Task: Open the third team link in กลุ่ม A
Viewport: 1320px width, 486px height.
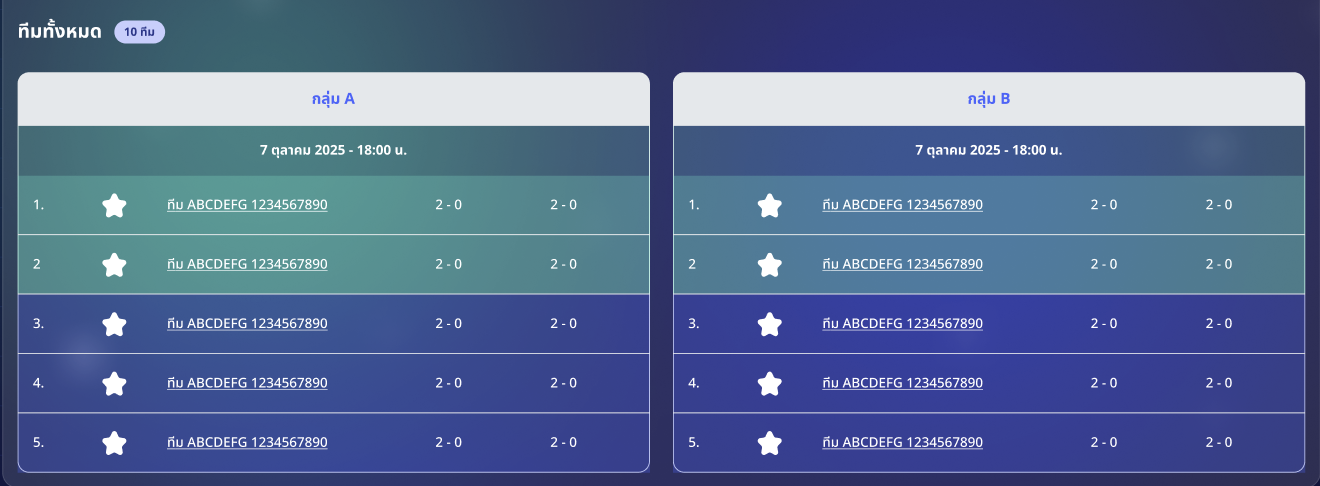Action: (x=247, y=324)
